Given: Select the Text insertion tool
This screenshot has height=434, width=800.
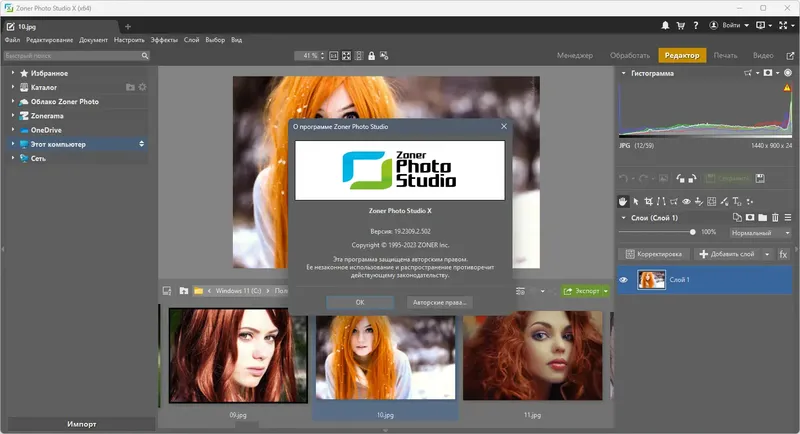Looking at the screenshot, I should tap(737, 201).
